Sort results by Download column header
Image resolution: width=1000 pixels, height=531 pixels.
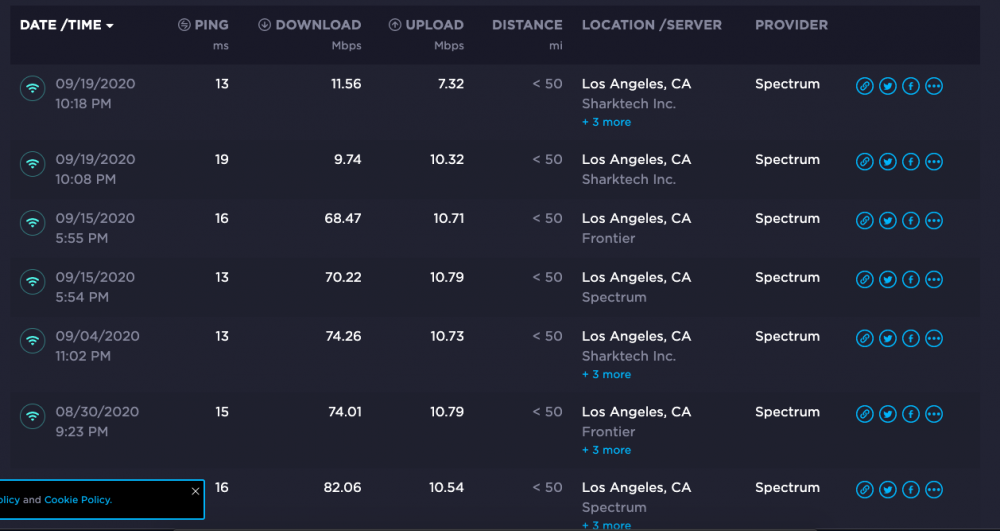310,25
